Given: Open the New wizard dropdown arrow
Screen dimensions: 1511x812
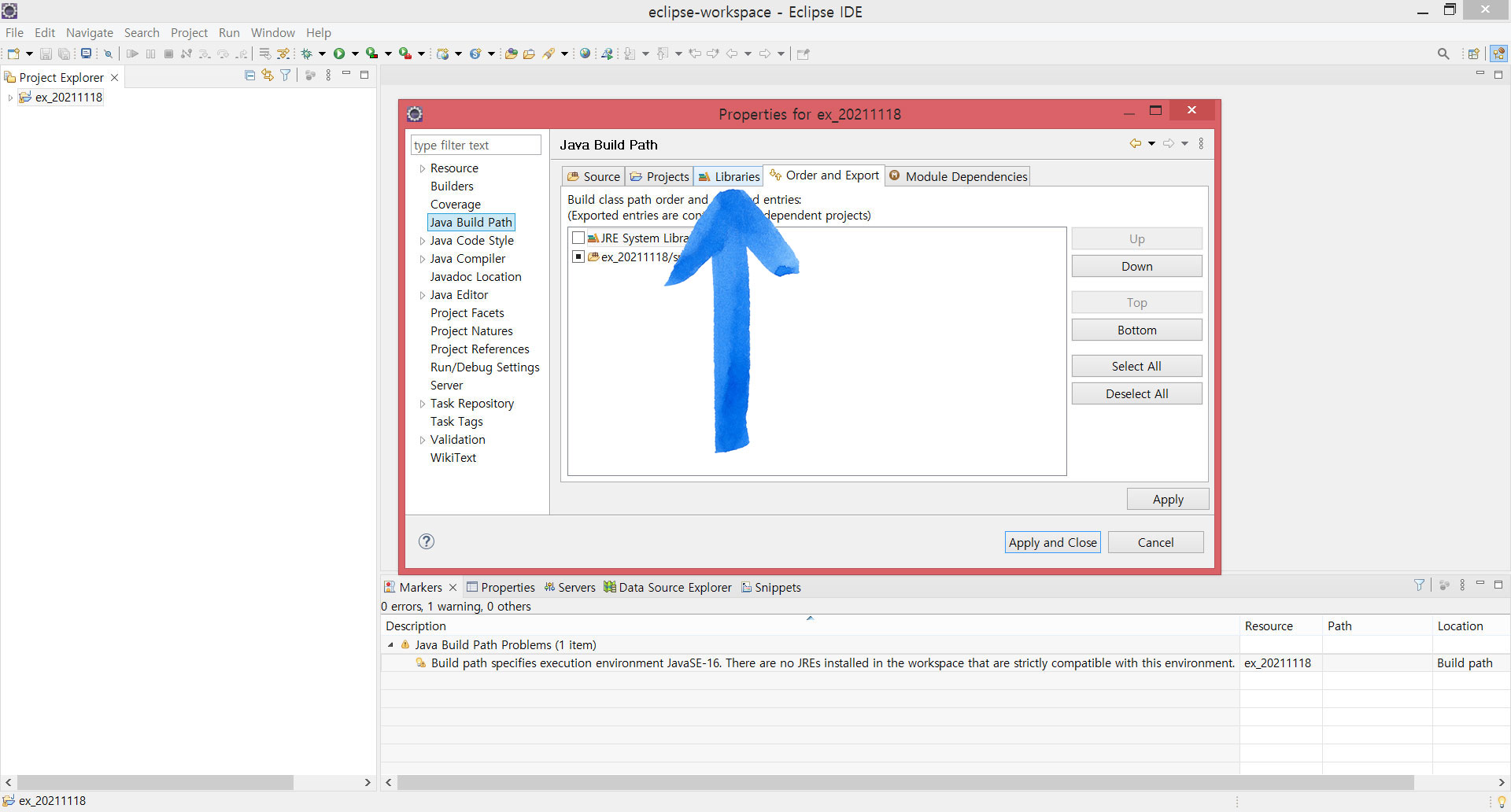Looking at the screenshot, I should tap(29, 54).
